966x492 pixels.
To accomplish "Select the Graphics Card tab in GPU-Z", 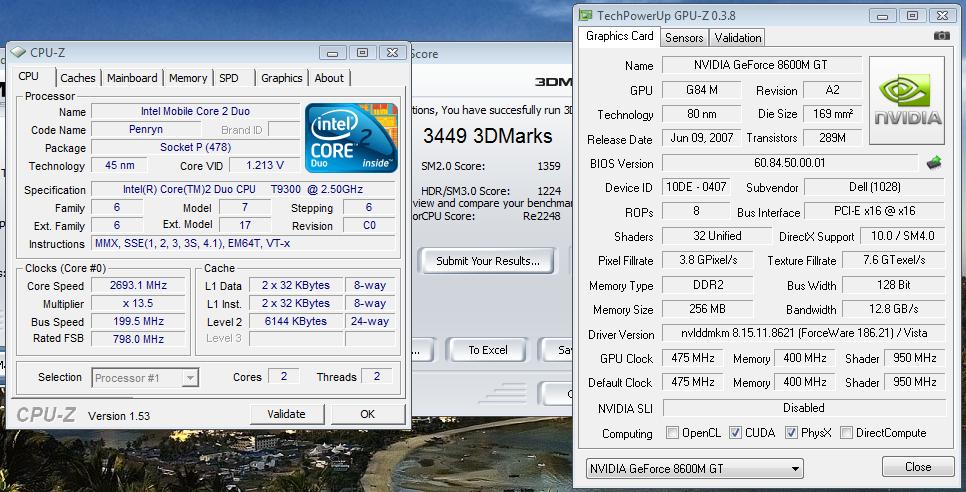I will pyautogui.click(x=620, y=36).
